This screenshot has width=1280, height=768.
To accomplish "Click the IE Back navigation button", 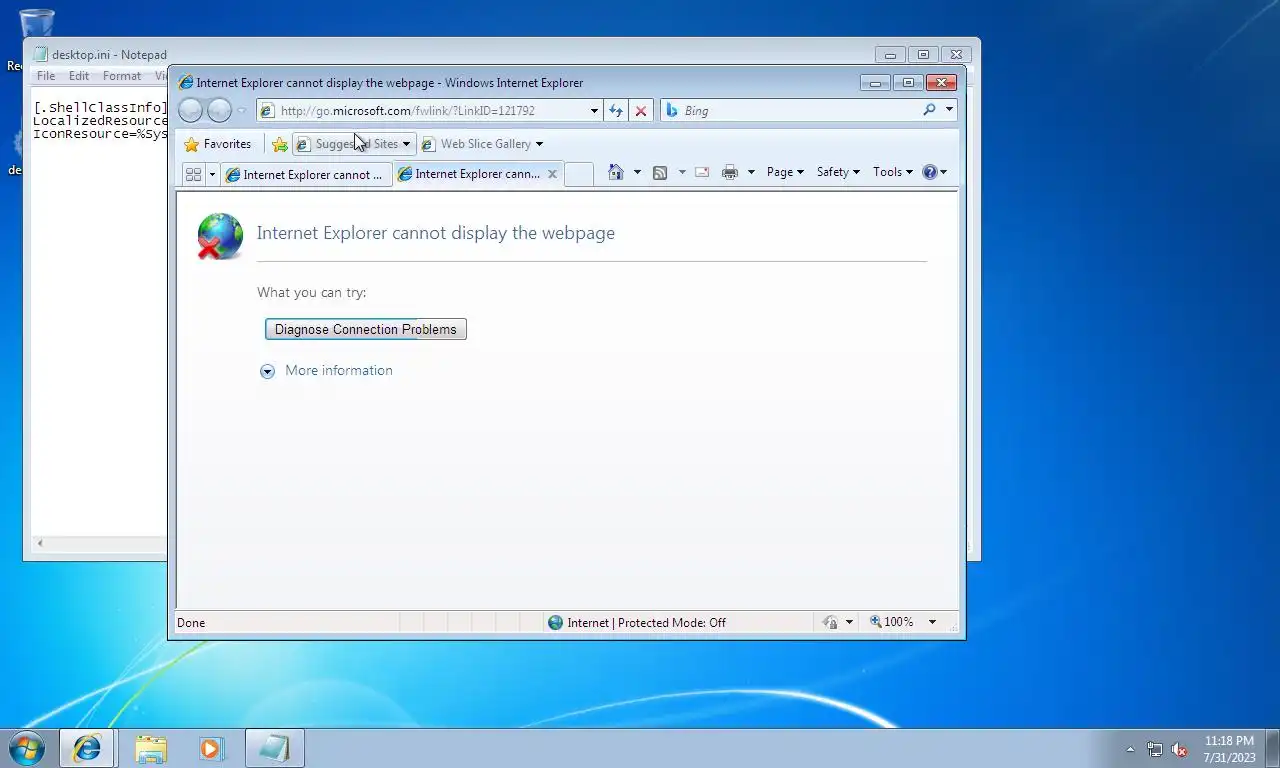I will (x=190, y=111).
